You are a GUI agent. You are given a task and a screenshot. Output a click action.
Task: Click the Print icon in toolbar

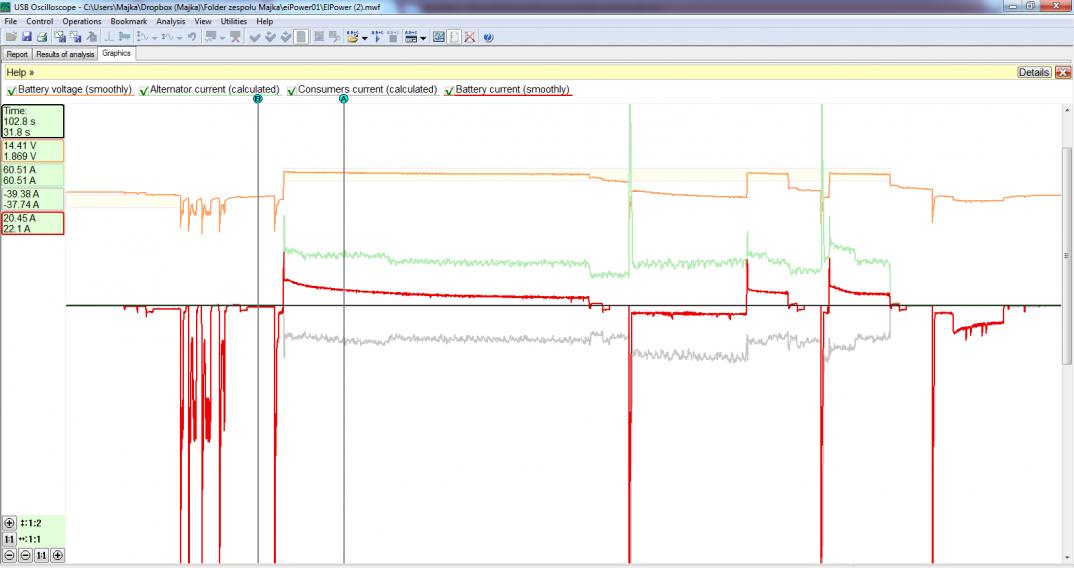pos(42,37)
